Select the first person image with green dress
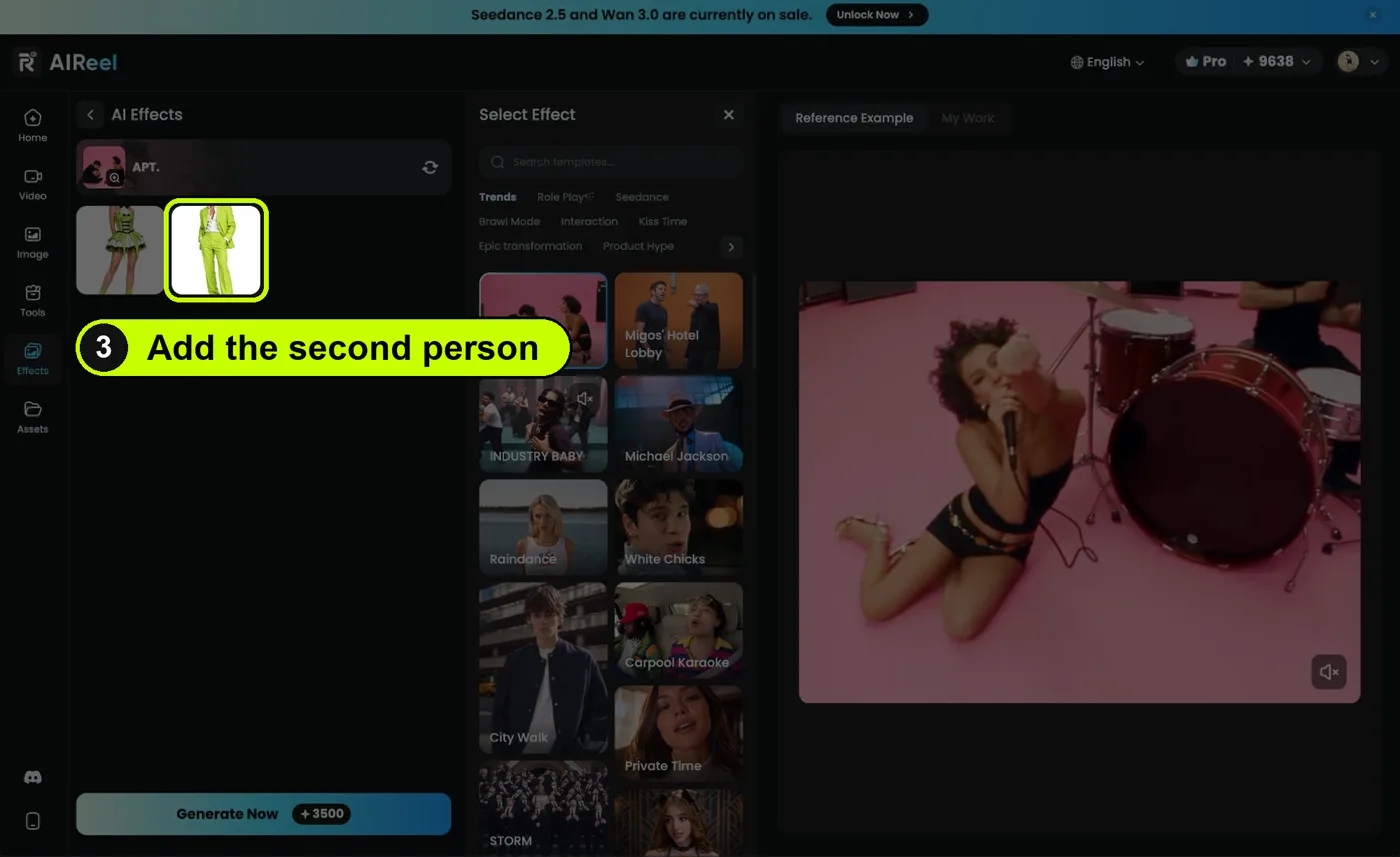 tap(120, 250)
